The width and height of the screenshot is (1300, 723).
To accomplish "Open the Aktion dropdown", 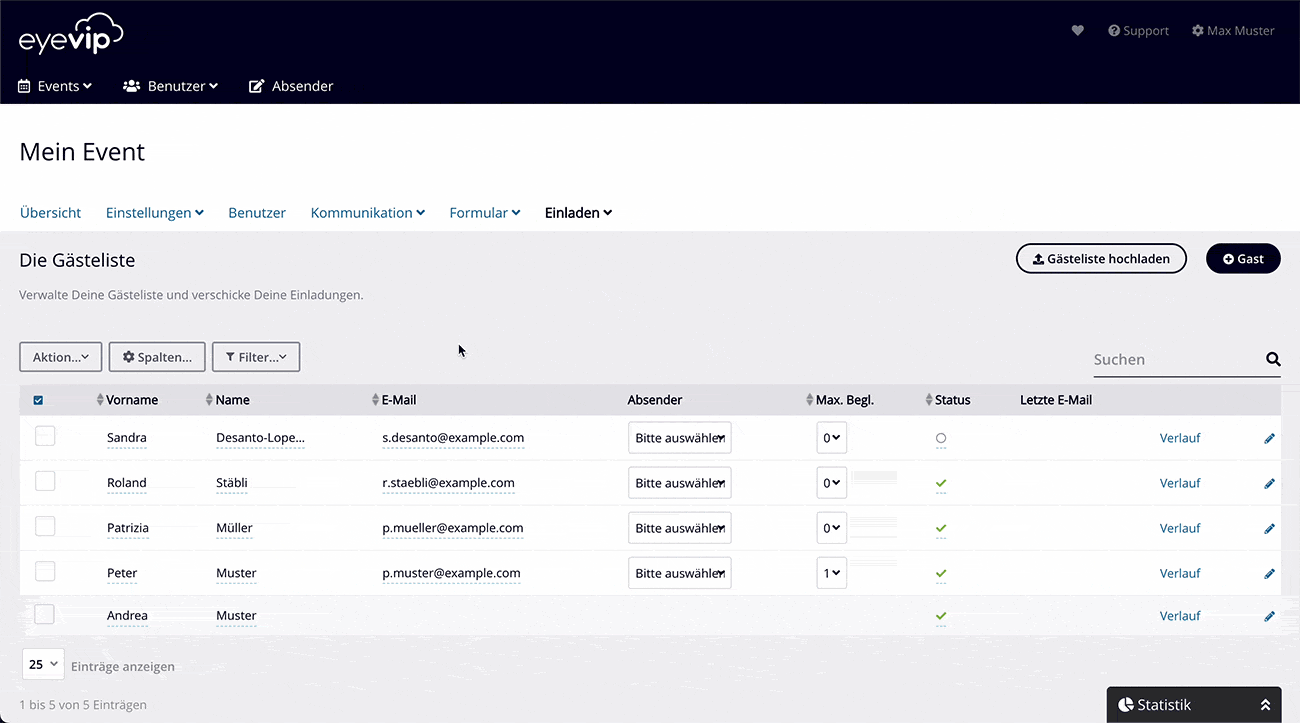I will coord(60,356).
